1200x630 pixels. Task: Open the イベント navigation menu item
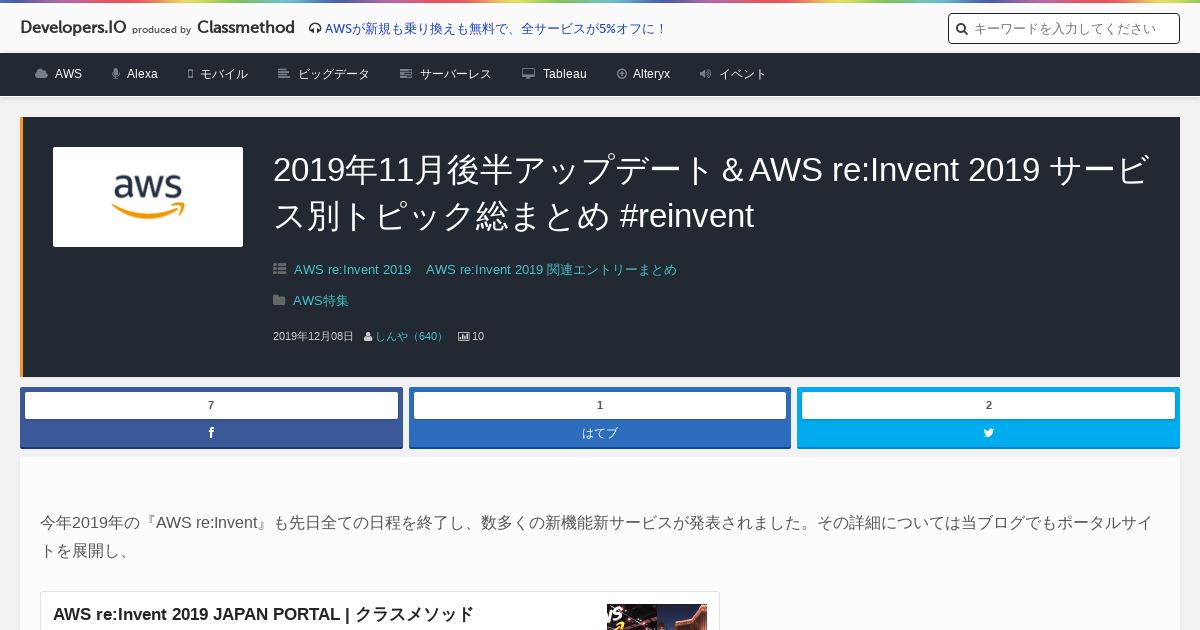pyautogui.click(x=743, y=74)
